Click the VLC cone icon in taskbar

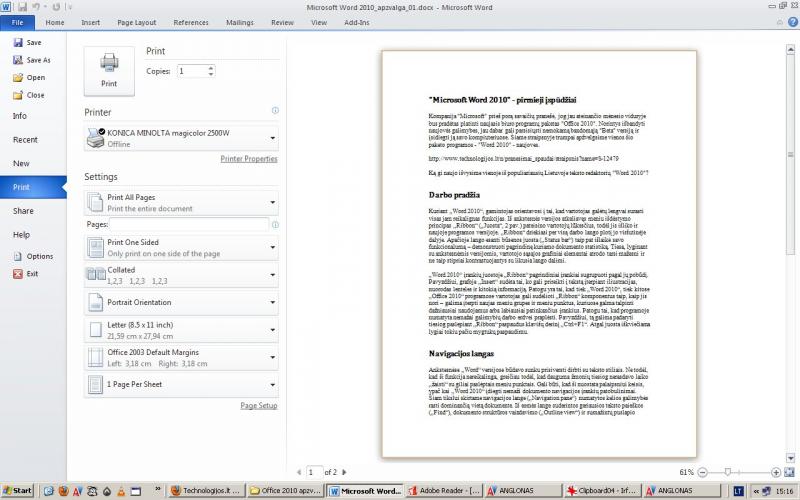(x=121, y=491)
